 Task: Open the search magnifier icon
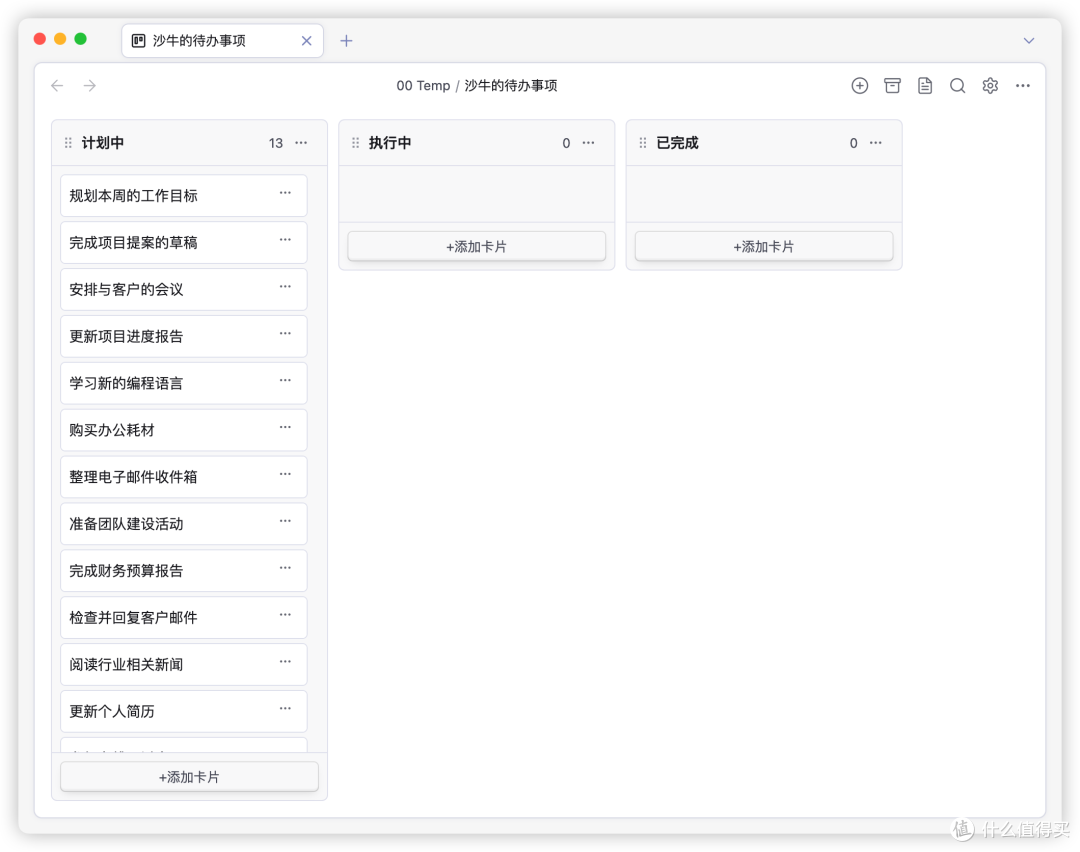957,86
